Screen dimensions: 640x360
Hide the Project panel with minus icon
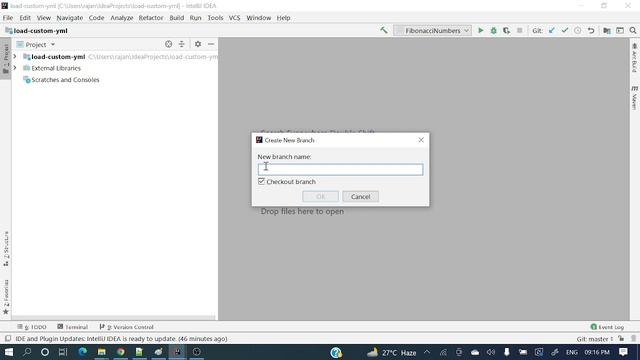point(211,44)
